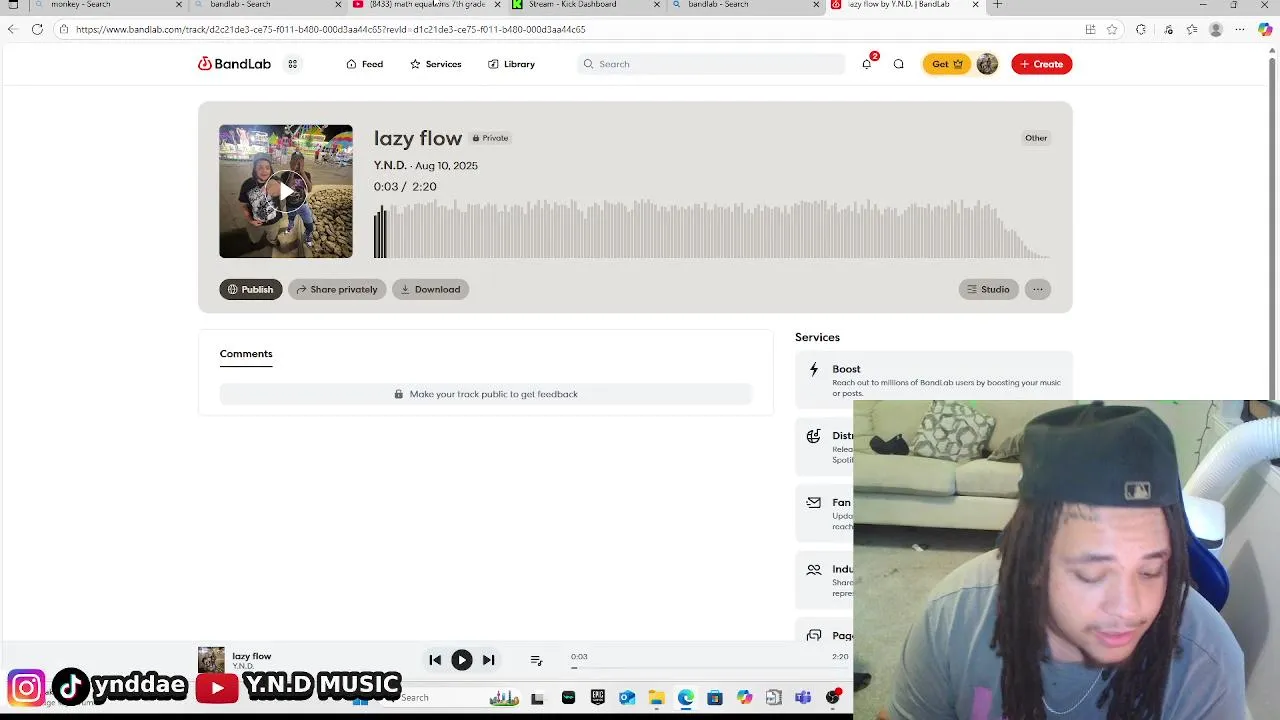Screen dimensions: 1280x720
Task: Click the lazy flow thumbnail in player bar
Action: 211,660
